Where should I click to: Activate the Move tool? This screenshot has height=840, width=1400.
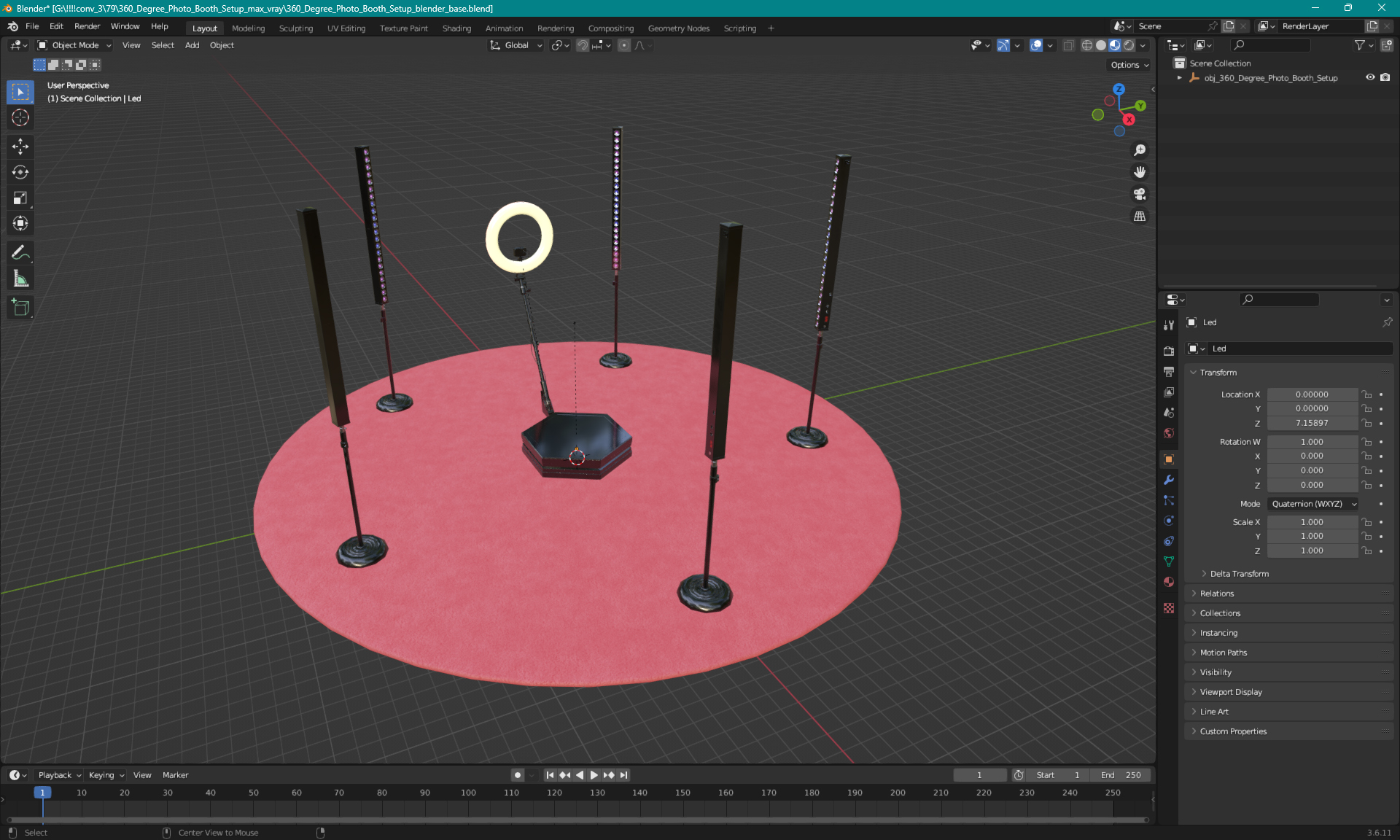tap(20, 147)
